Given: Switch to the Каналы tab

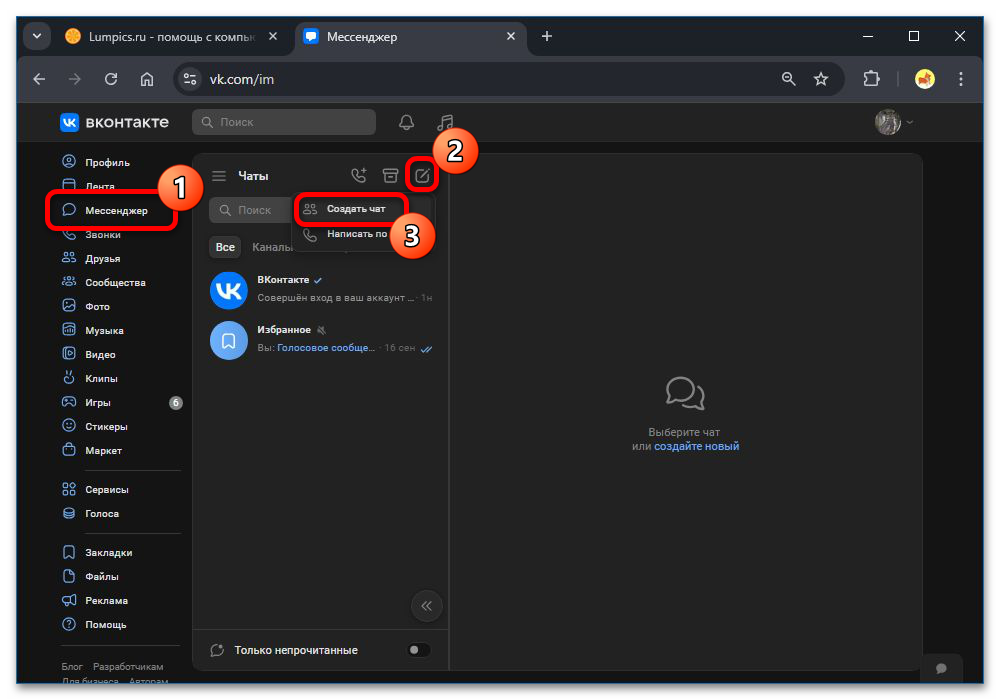Looking at the screenshot, I should [x=272, y=247].
